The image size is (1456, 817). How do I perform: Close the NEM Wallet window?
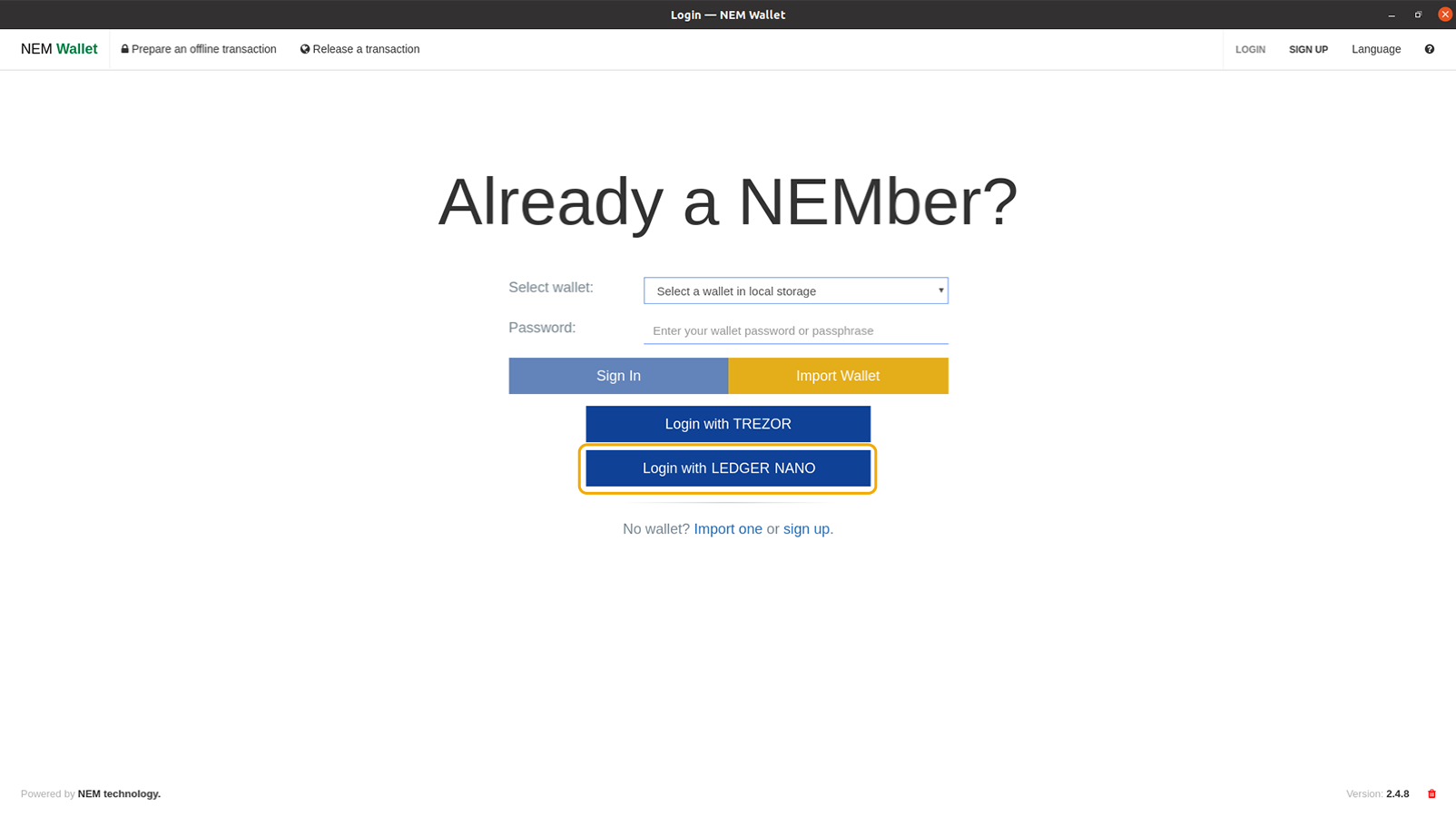tap(1445, 15)
